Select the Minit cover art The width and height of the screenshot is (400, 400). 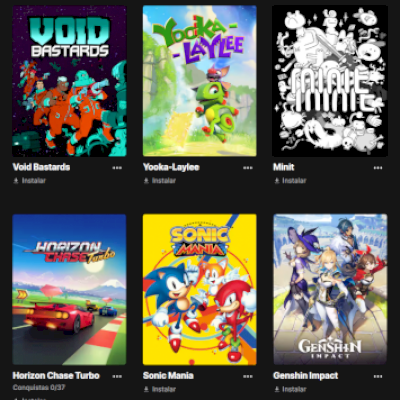tap(330, 81)
